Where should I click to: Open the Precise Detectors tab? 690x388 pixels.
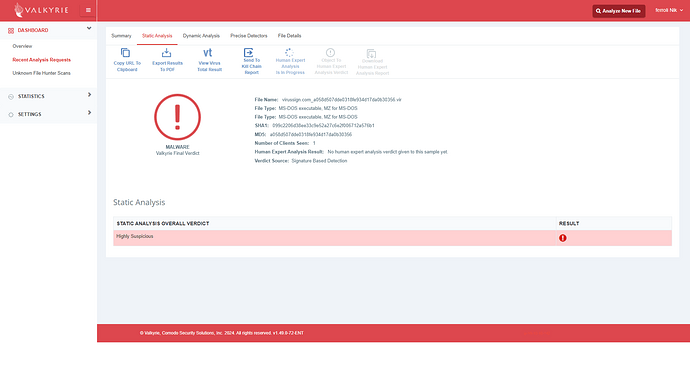click(249, 36)
